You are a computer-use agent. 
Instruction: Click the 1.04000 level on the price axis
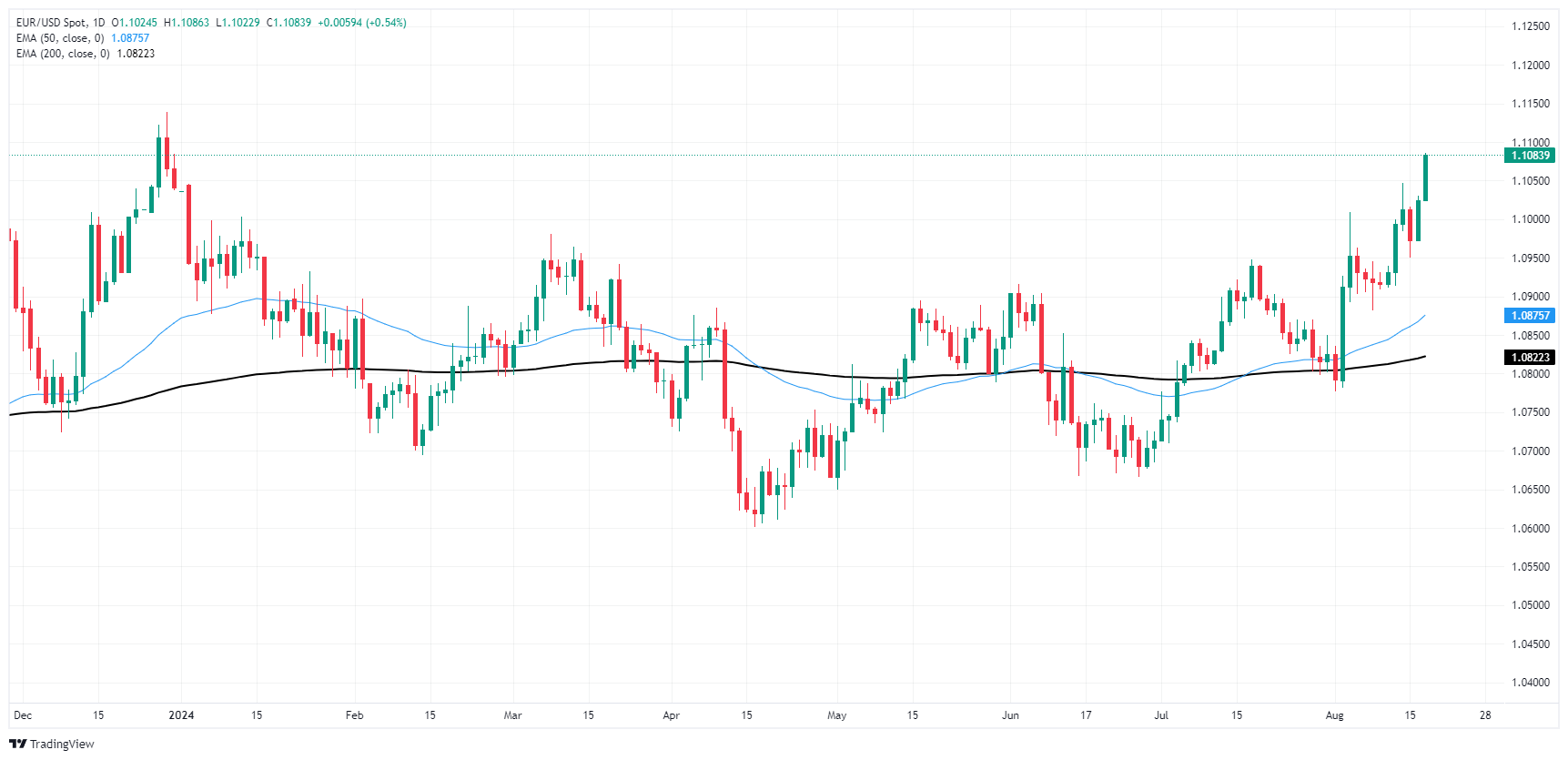tap(1530, 683)
